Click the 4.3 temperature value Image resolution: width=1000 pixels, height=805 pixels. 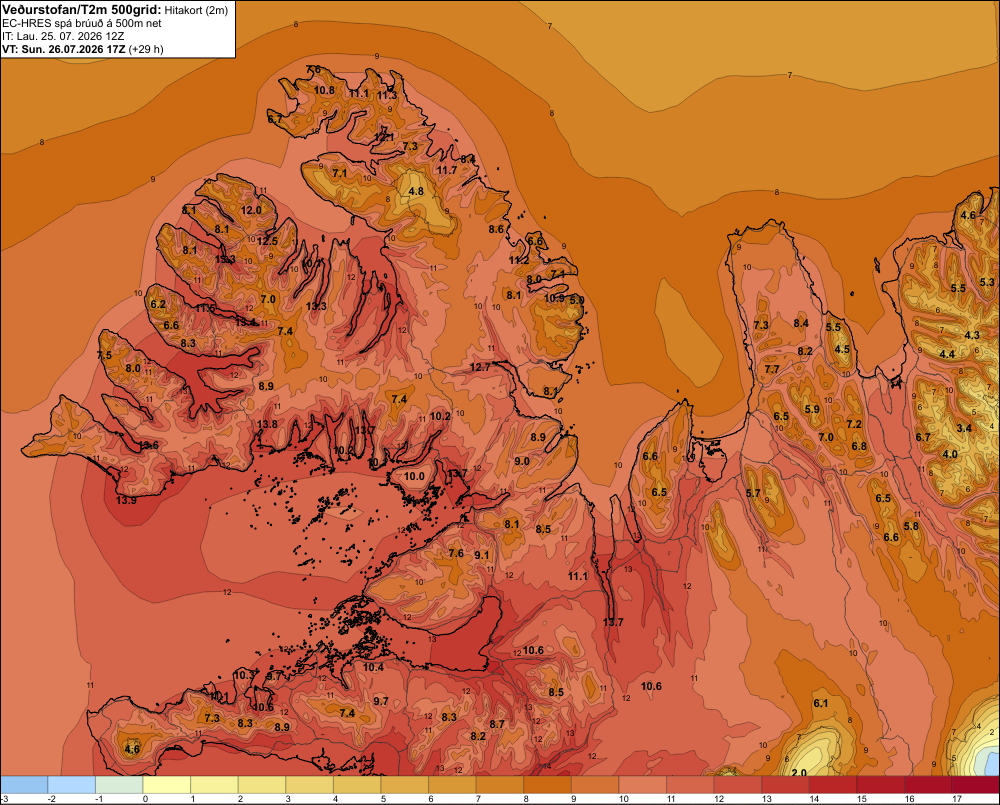click(x=972, y=335)
